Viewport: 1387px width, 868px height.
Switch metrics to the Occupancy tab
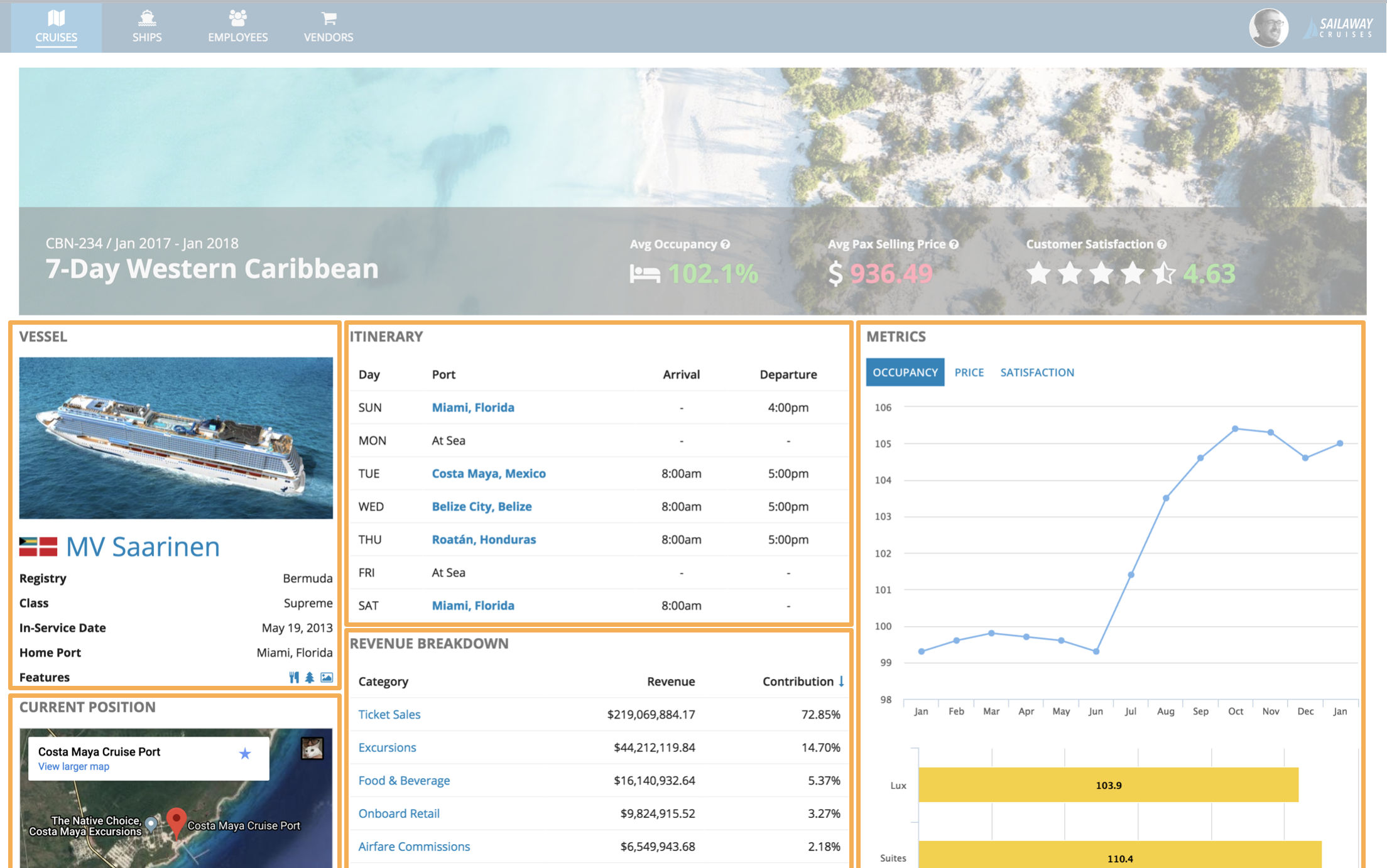[905, 372]
